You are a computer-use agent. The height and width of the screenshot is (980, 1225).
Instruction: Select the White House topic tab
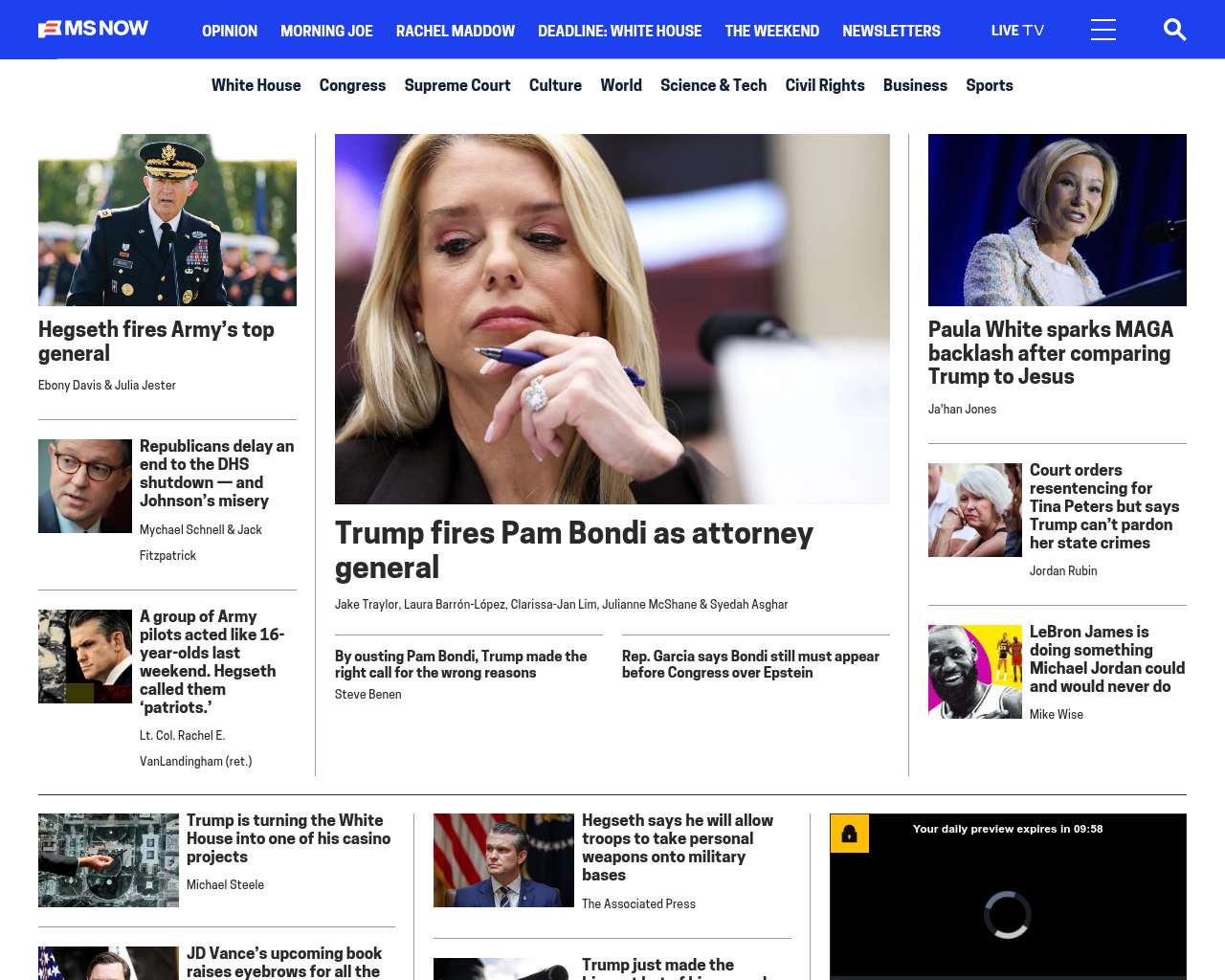256,85
